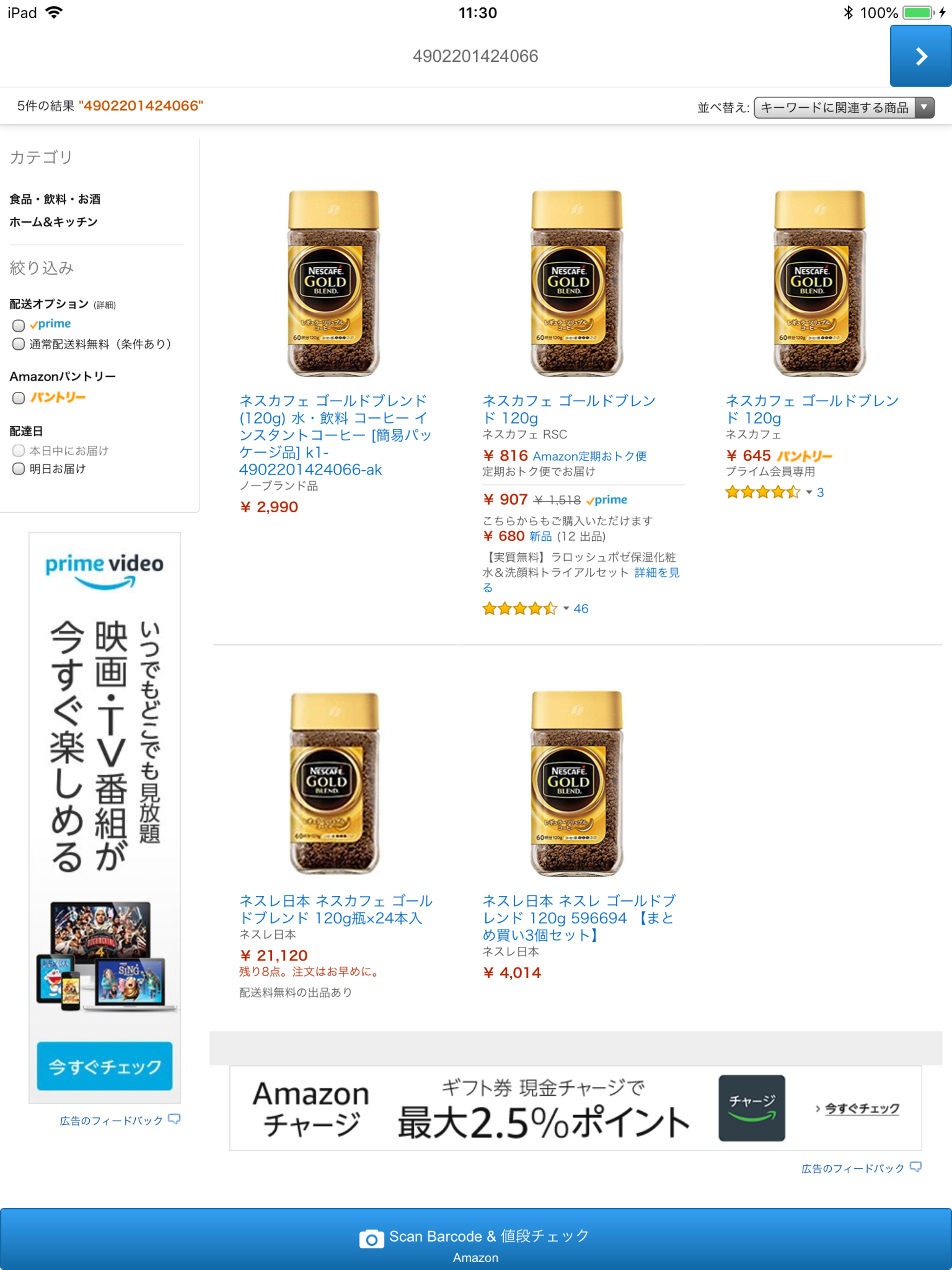
Task: Tap the barcode number search field
Action: [x=476, y=56]
